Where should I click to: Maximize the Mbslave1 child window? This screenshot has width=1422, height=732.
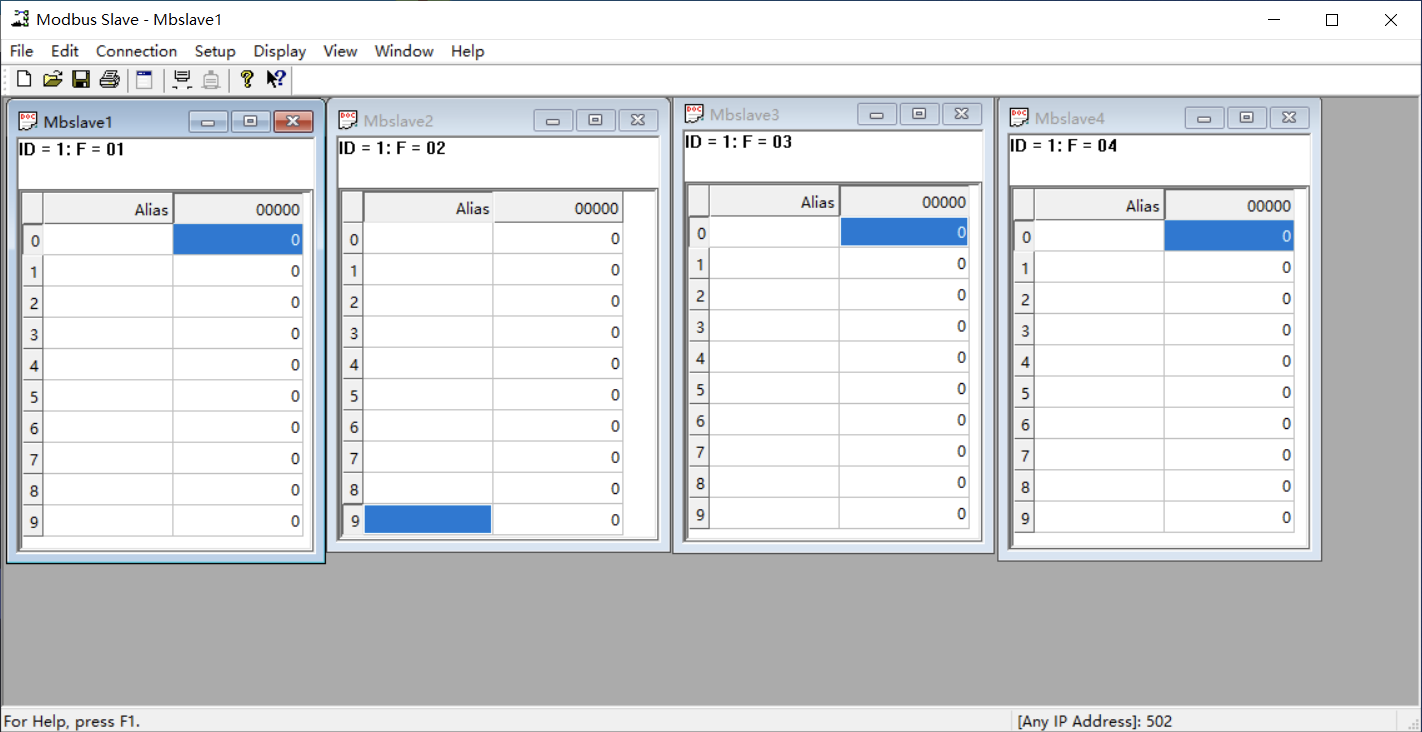point(251,121)
